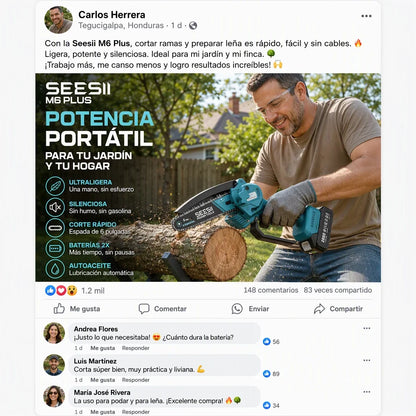
Task: Click the Me gusta thumbs-up button
Action: [77, 309]
